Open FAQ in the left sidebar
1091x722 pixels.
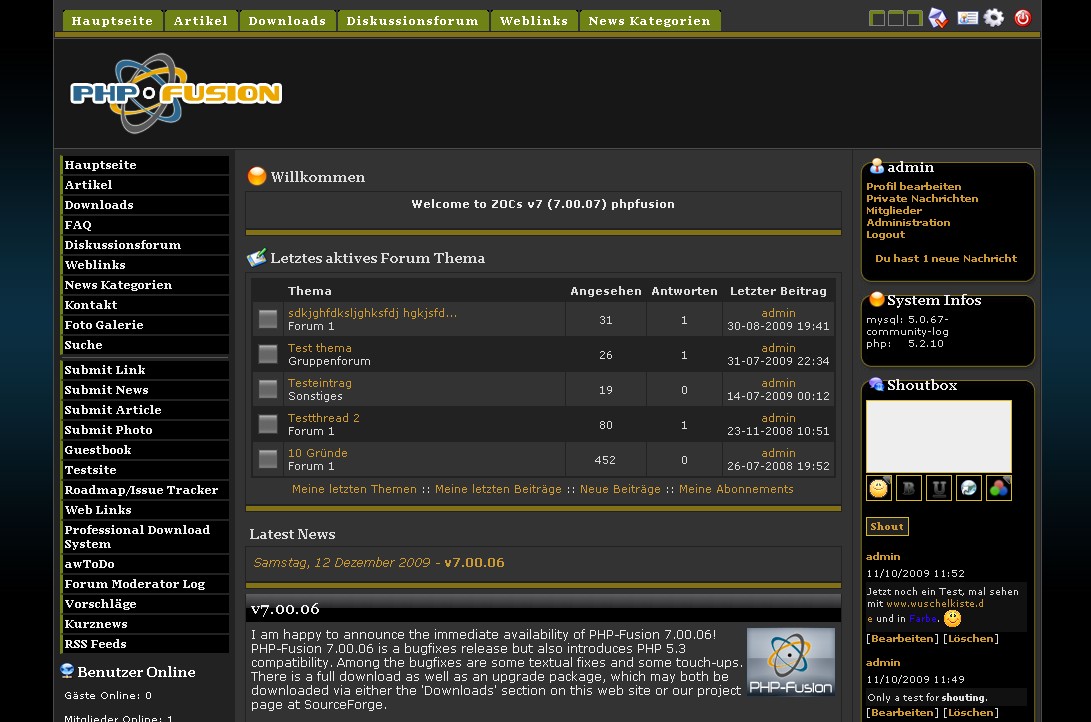click(x=145, y=225)
